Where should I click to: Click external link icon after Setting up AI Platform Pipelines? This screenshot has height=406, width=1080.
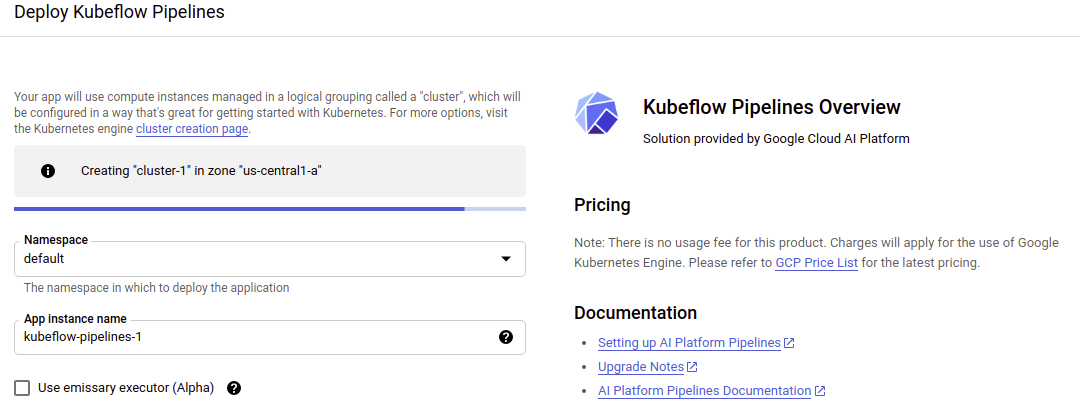tap(789, 343)
